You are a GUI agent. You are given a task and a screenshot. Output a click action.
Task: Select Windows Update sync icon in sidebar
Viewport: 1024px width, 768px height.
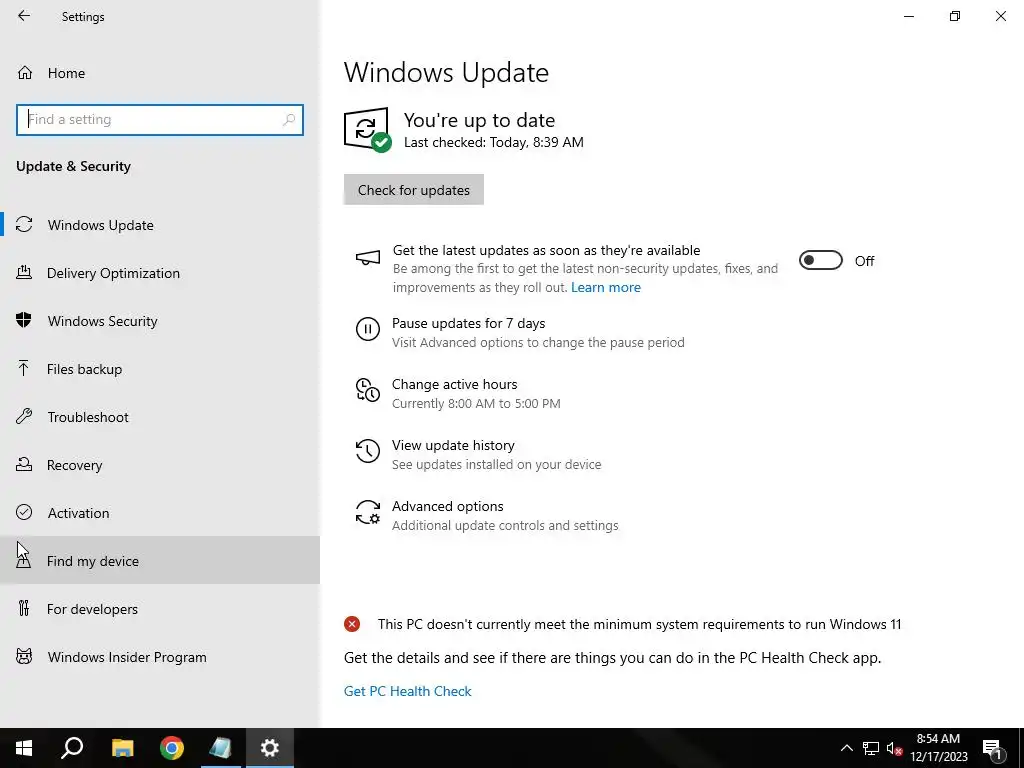point(24,225)
